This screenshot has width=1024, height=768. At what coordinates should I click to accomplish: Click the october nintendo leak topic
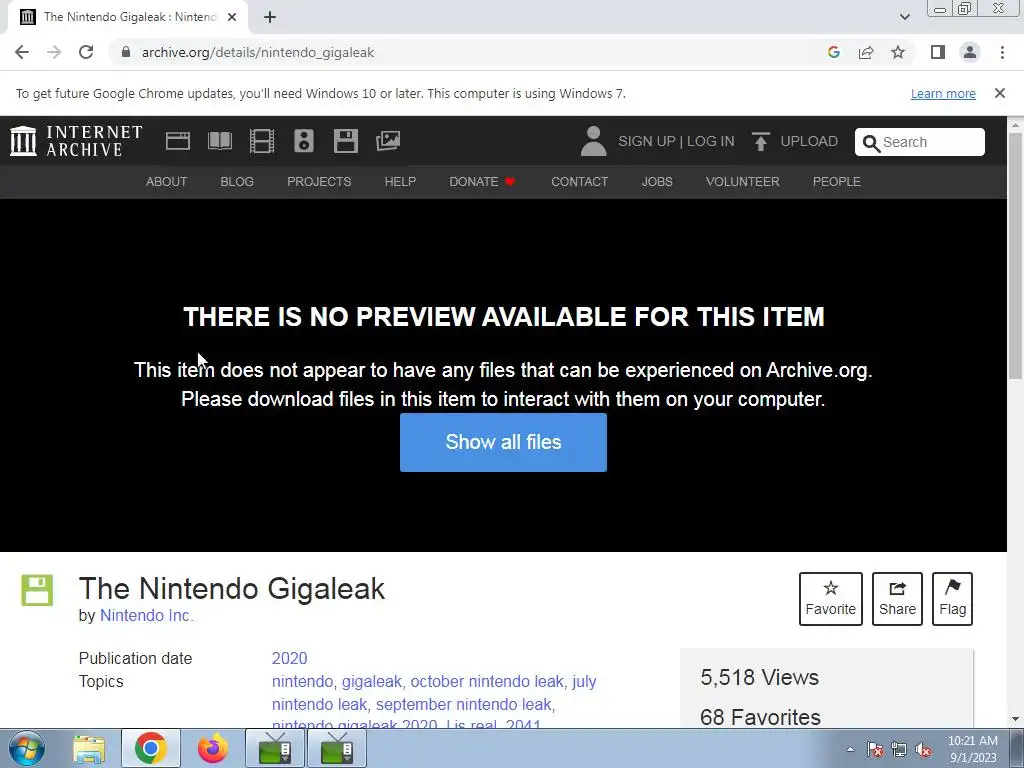pyautogui.click(x=487, y=681)
